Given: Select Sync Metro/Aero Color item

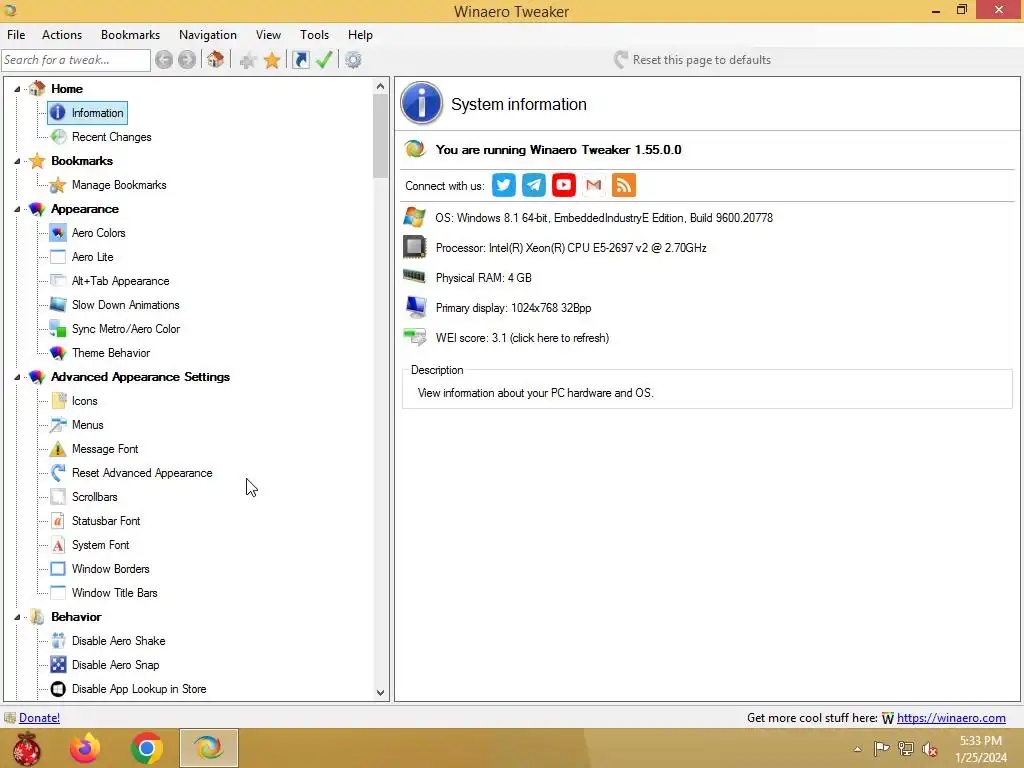Looking at the screenshot, I should 126,329.
